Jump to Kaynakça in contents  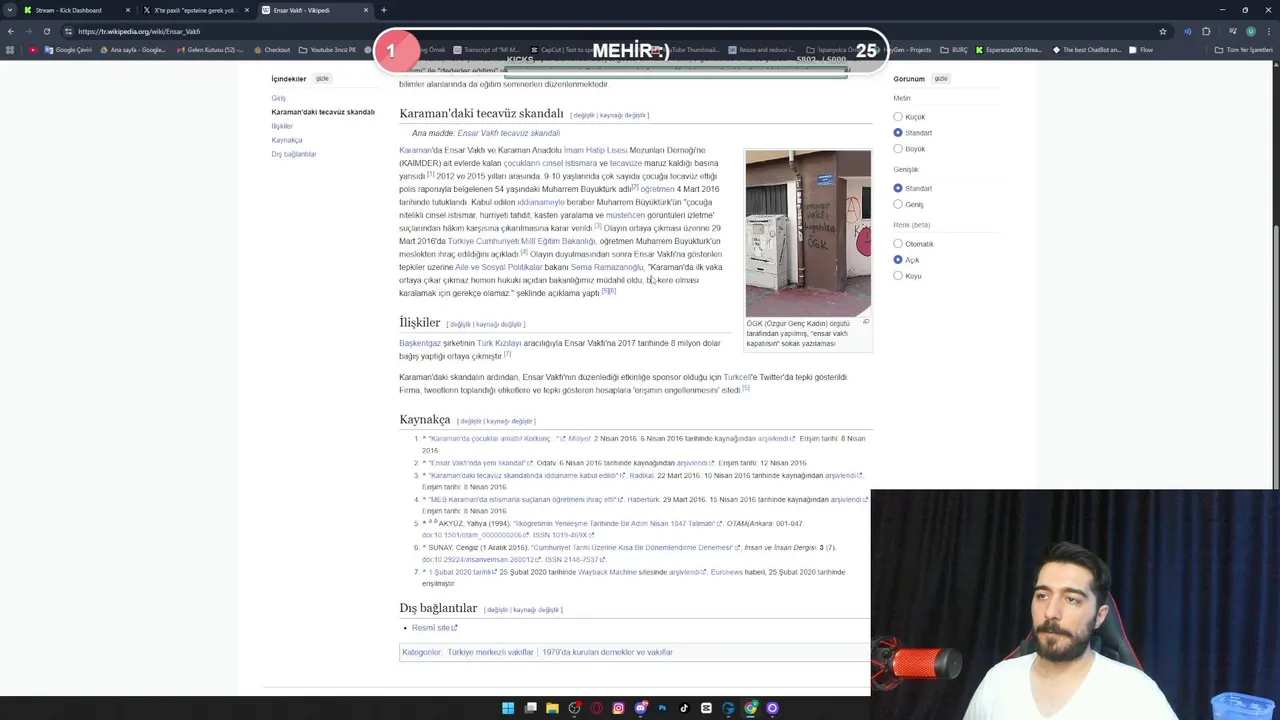(287, 140)
